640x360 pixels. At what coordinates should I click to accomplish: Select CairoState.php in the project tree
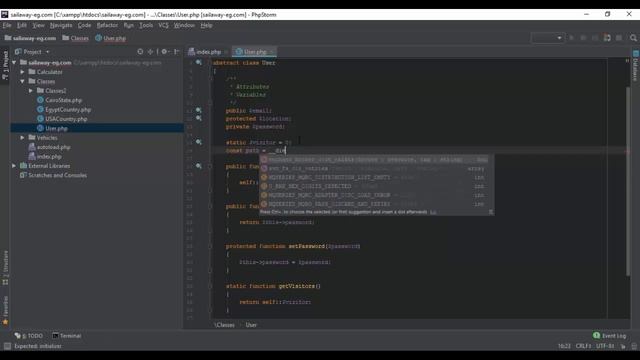pyautogui.click(x=63, y=100)
